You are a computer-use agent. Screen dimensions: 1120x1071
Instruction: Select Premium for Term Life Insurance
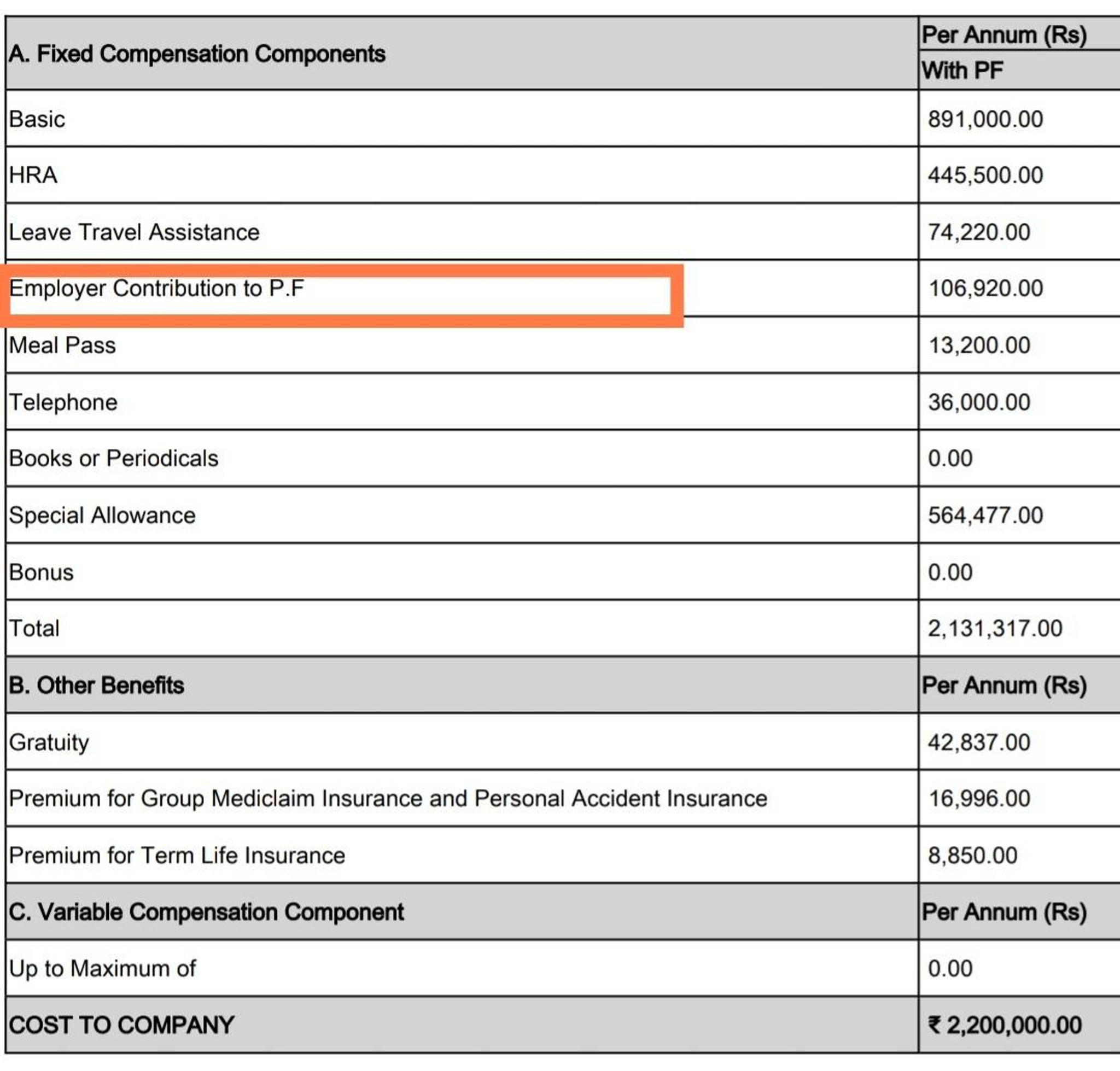tap(177, 856)
